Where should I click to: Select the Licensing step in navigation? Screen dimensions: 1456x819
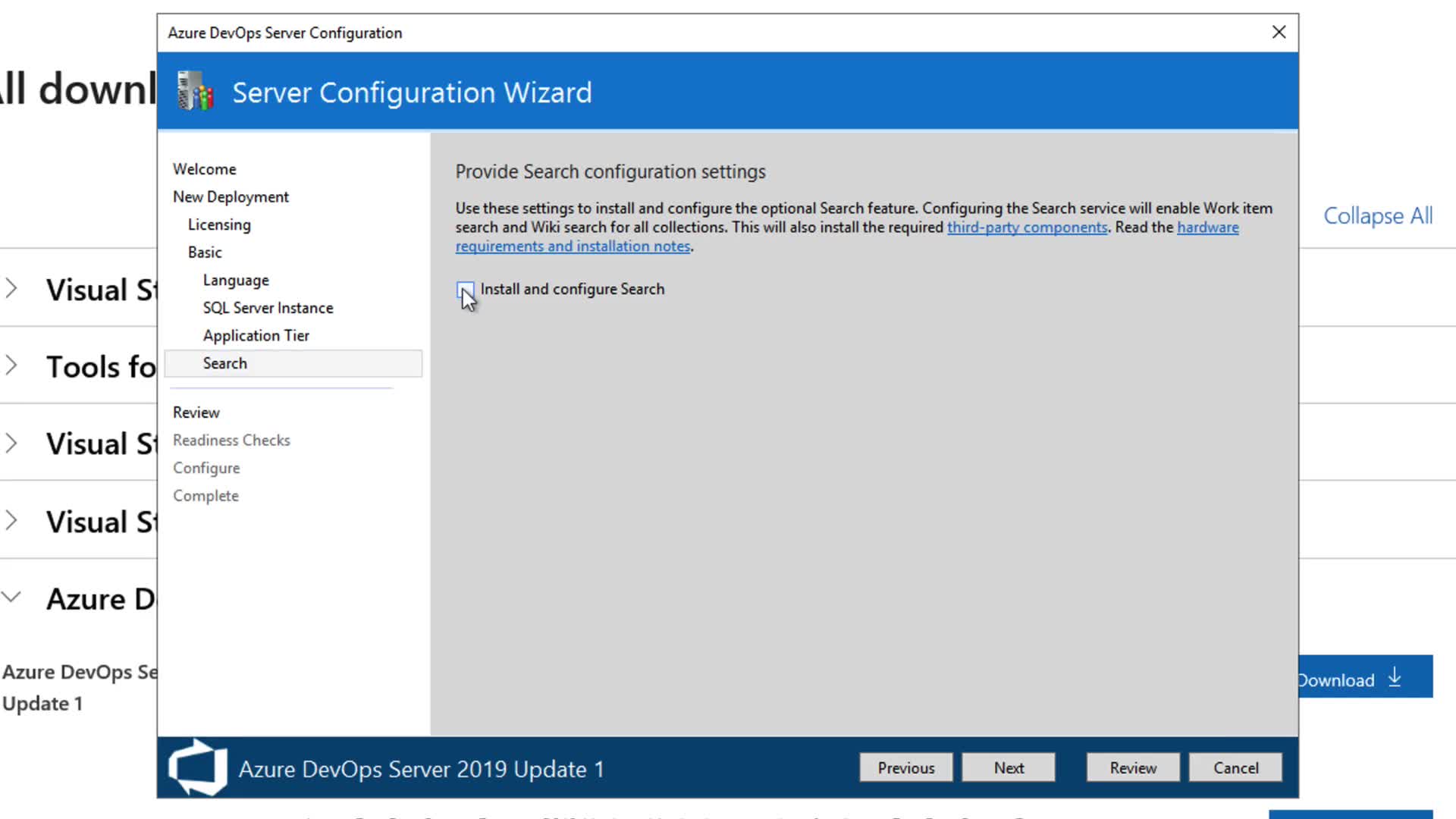pyautogui.click(x=219, y=224)
